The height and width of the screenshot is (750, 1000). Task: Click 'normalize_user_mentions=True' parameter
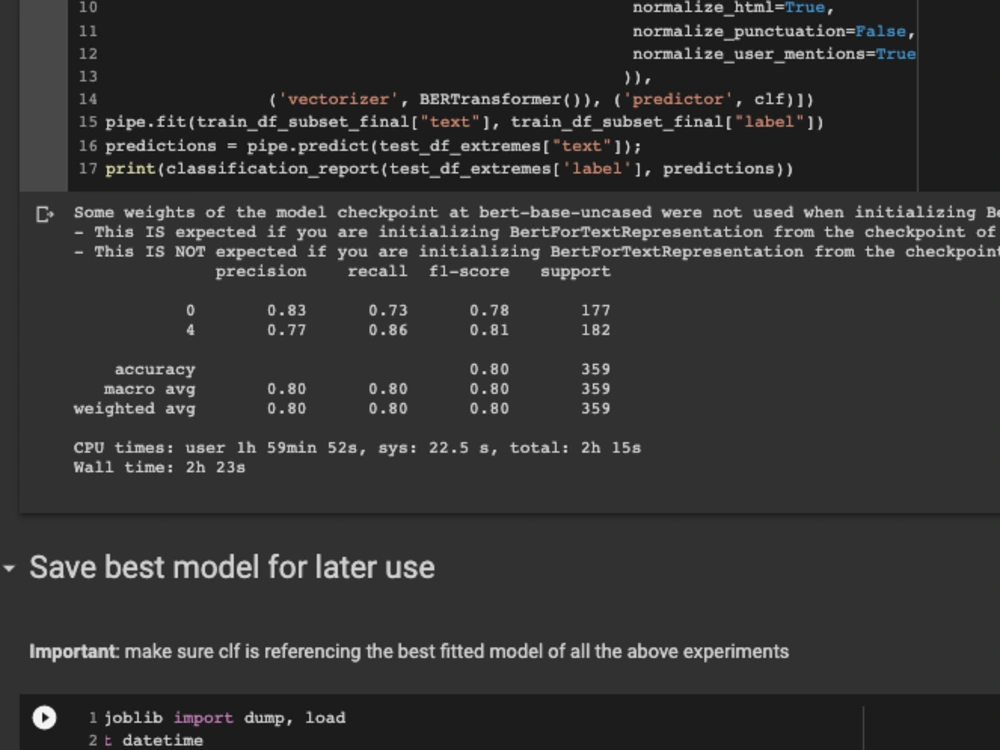774,54
